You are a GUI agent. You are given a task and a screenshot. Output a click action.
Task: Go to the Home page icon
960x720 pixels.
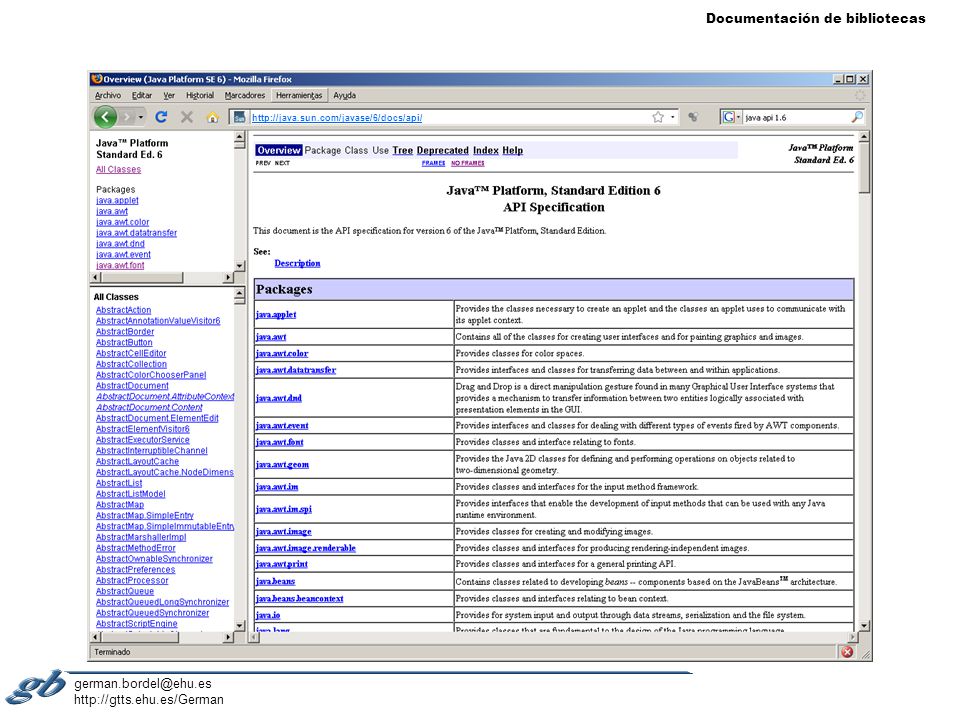212,117
